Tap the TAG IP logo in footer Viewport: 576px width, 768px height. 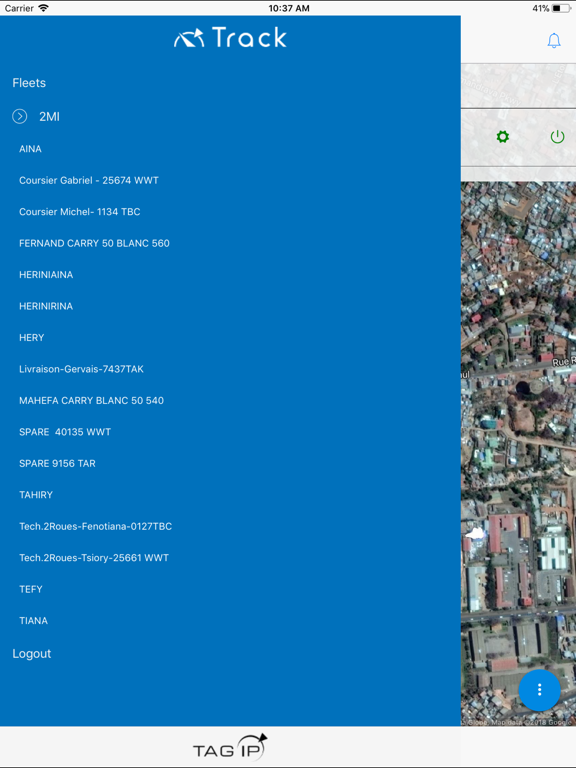click(x=230, y=746)
